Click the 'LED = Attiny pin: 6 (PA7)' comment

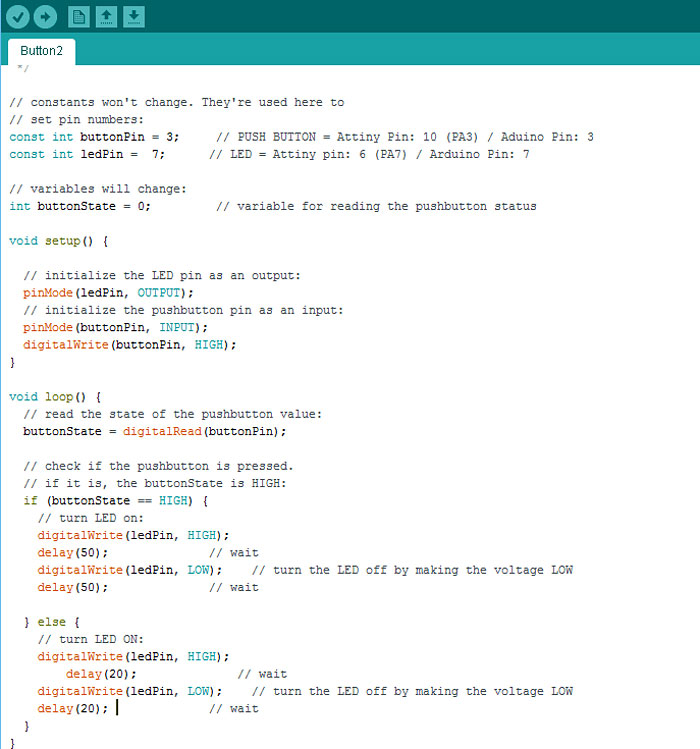pyautogui.click(x=369, y=154)
